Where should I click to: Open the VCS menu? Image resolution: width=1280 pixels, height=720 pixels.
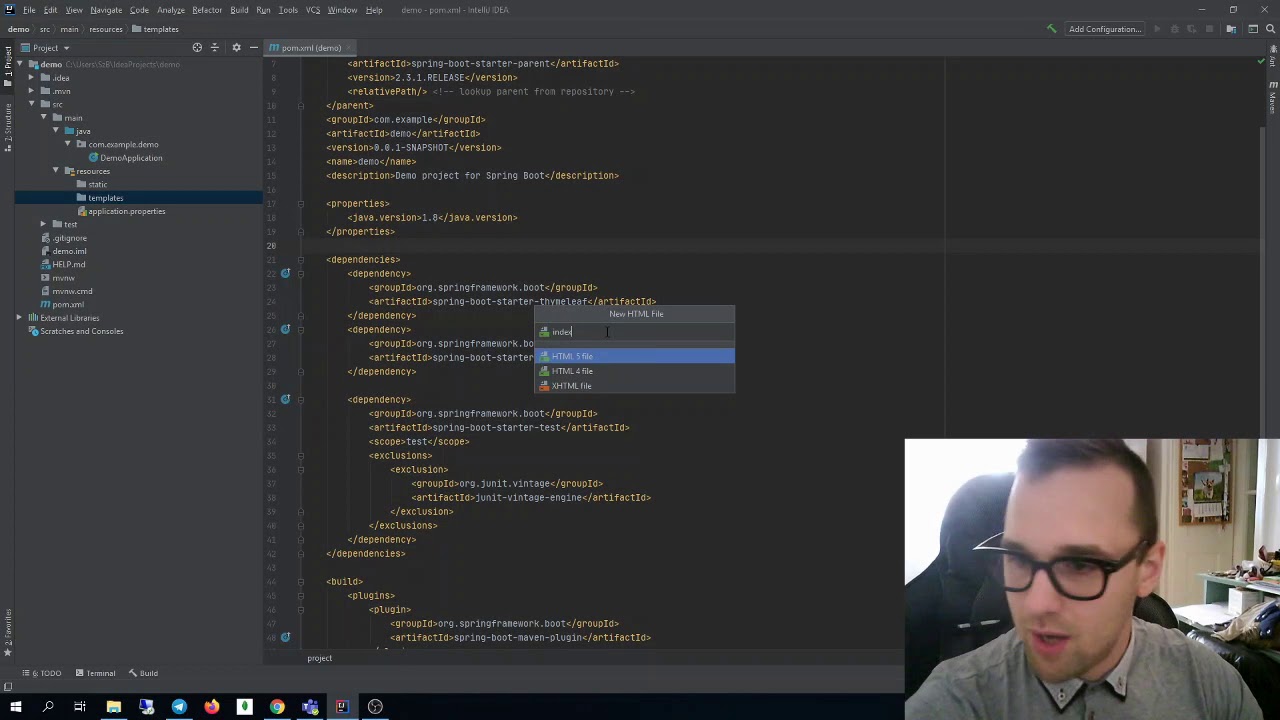point(313,10)
